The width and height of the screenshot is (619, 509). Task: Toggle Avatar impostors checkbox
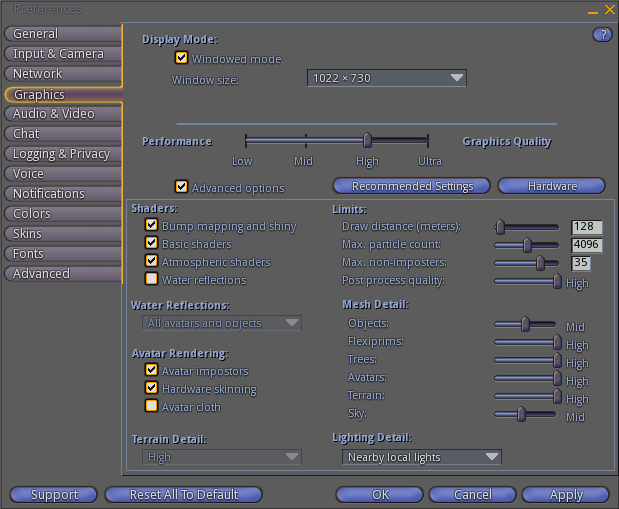pyautogui.click(x=151, y=370)
